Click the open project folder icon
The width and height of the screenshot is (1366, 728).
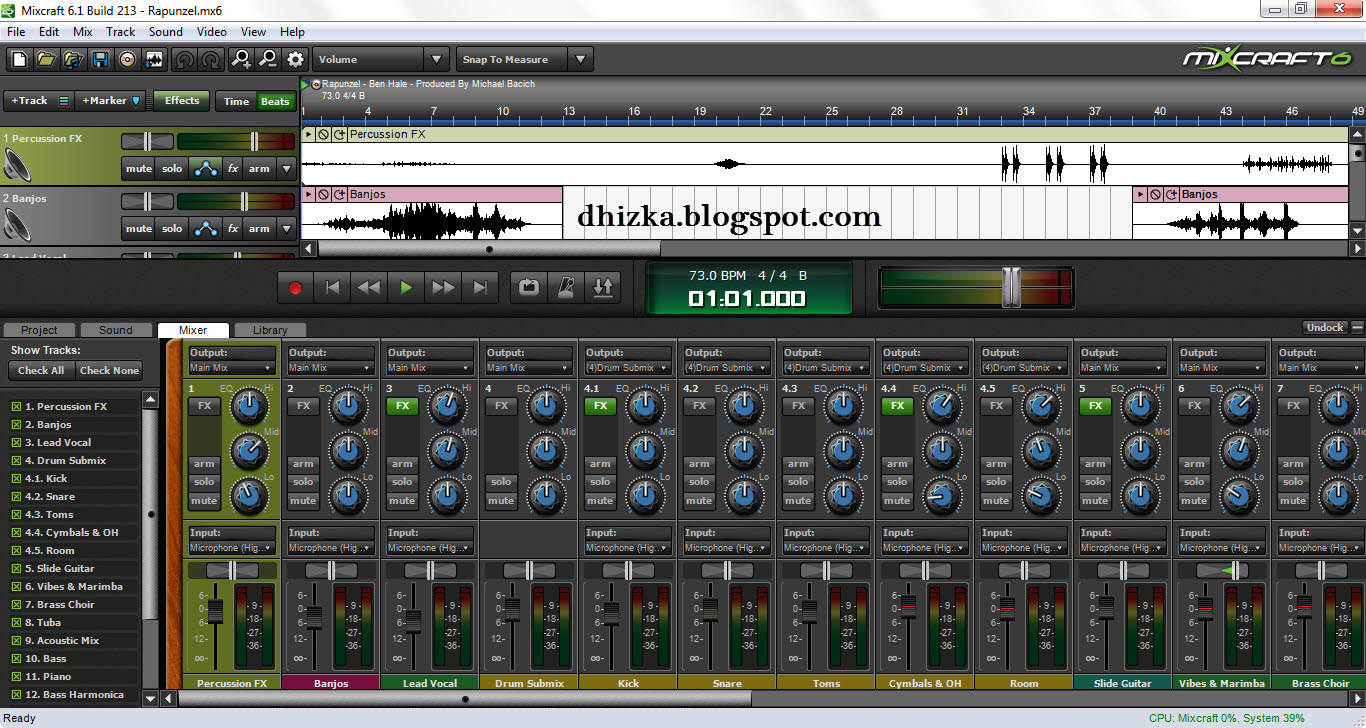click(46, 60)
